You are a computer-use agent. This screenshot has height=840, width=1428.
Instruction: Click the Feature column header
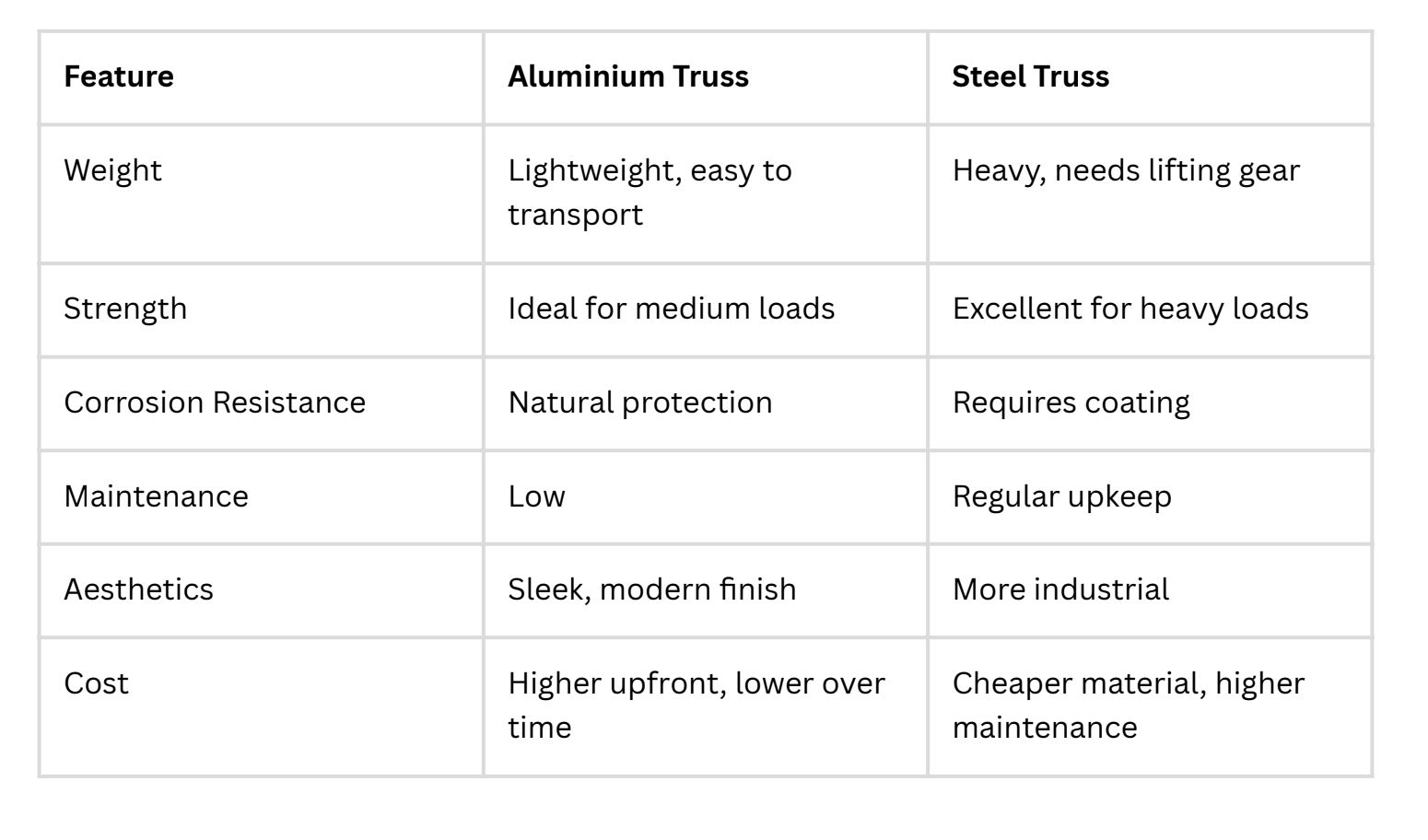[119, 76]
